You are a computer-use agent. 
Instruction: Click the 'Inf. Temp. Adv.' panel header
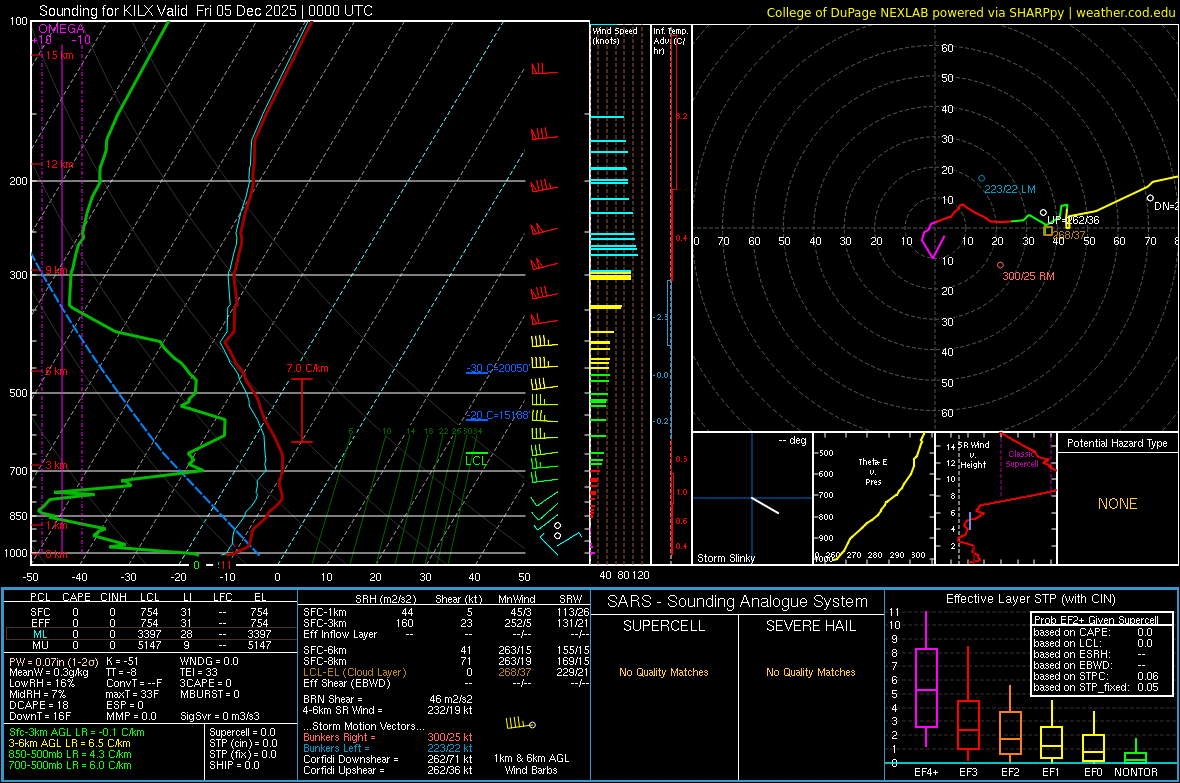click(671, 41)
